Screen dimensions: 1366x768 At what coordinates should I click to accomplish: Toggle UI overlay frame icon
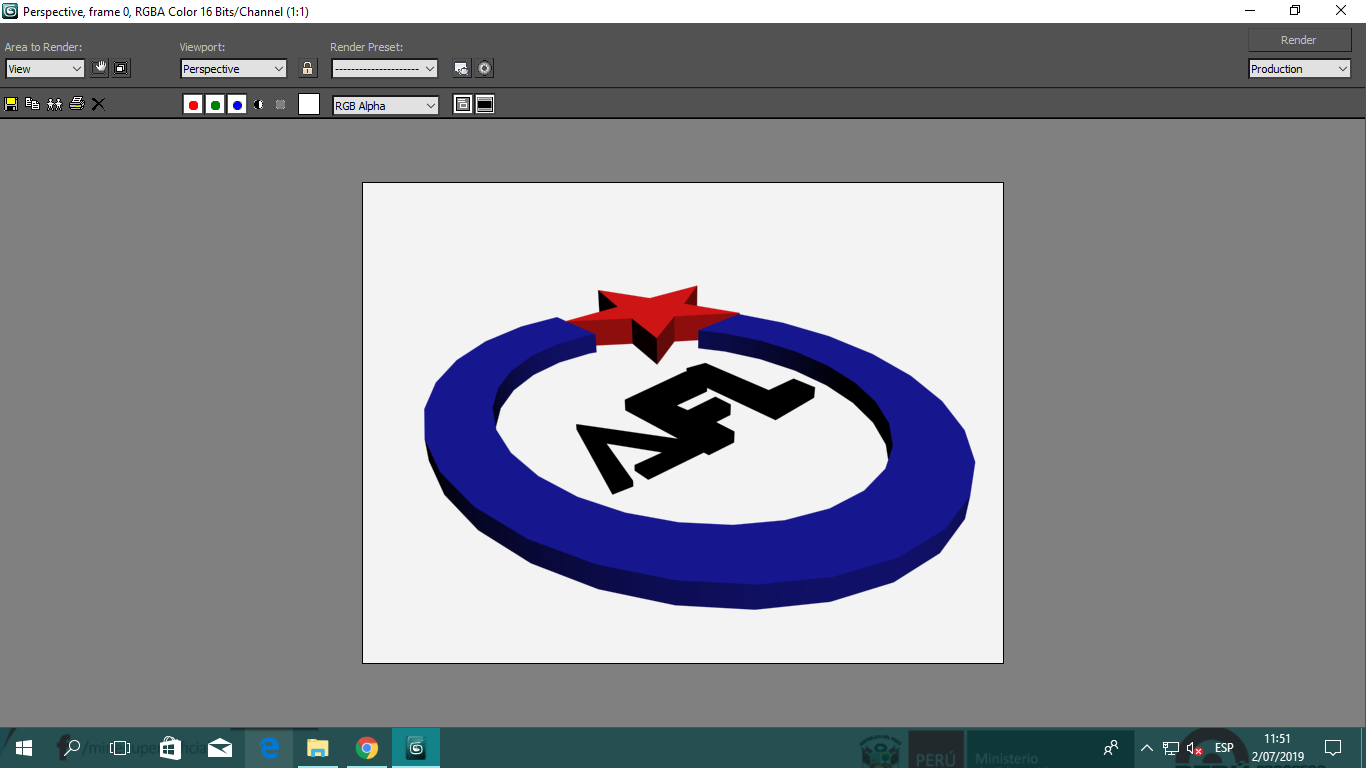(463, 105)
